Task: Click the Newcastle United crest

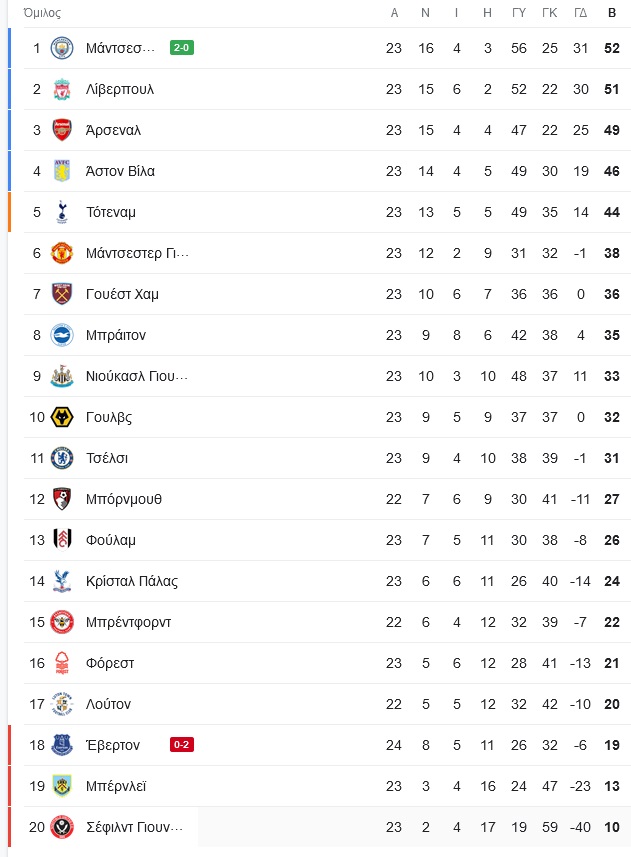Action: [62, 376]
